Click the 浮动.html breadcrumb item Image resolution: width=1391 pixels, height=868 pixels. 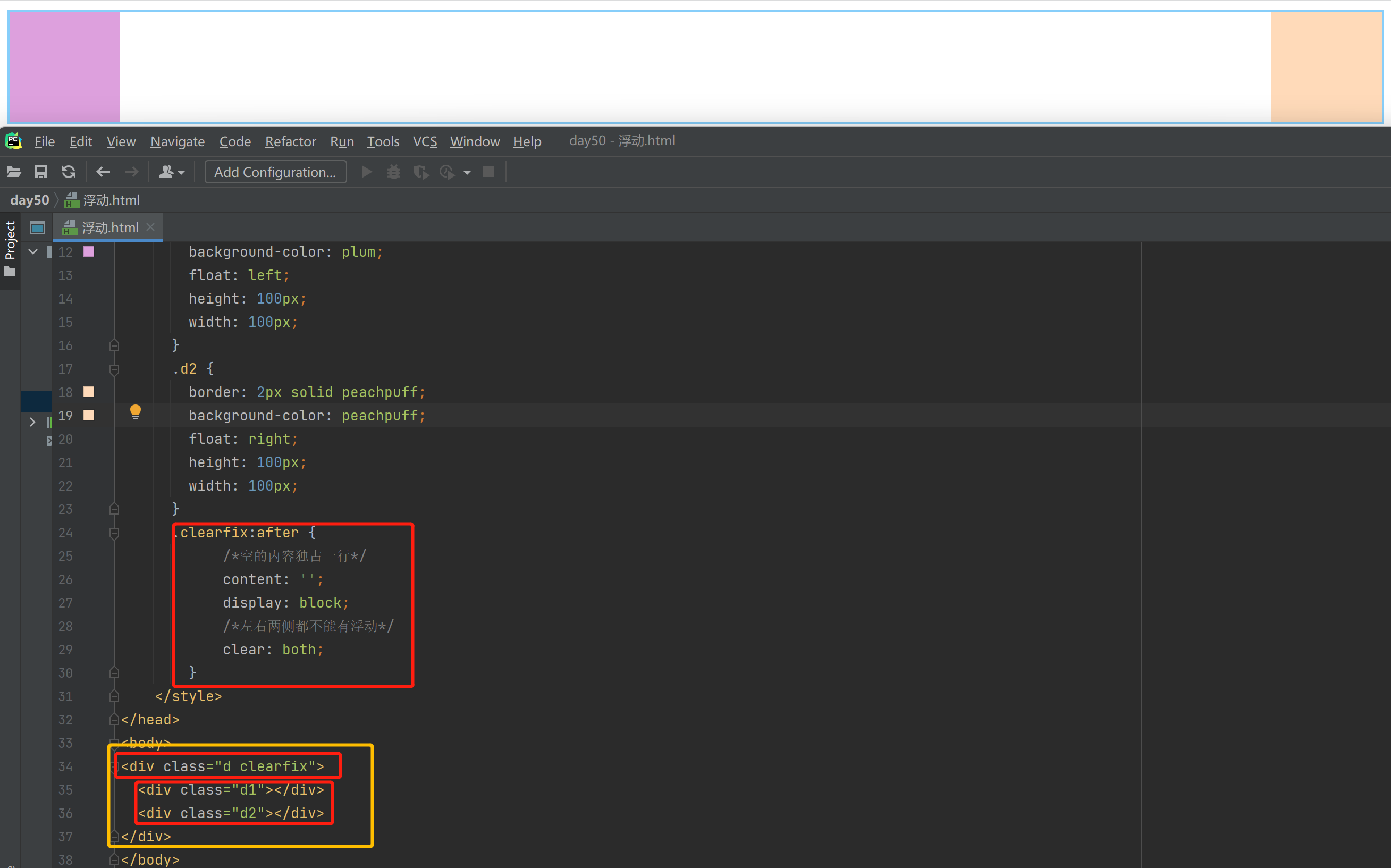(103, 200)
